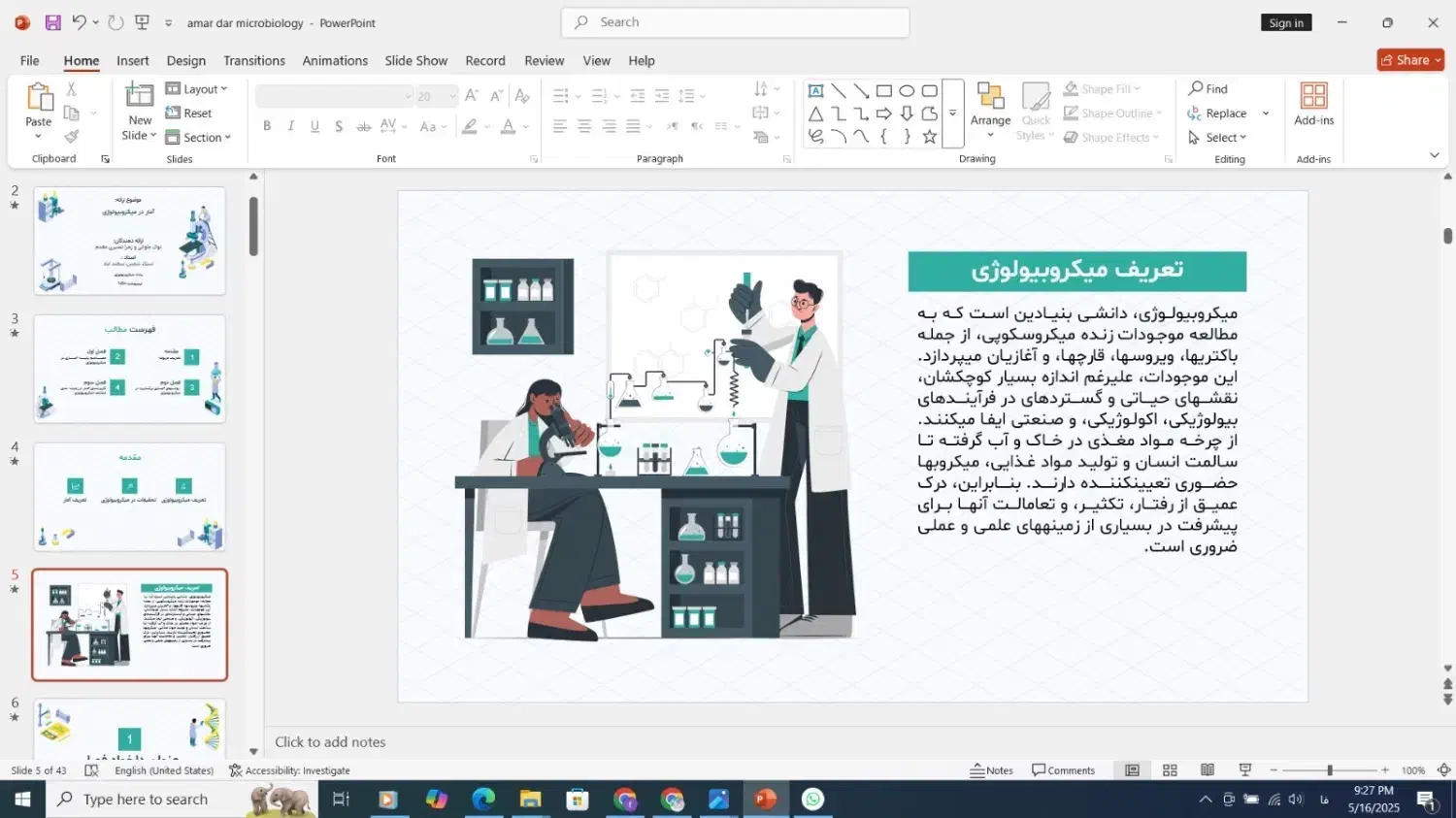Start the slideshow from the Quick Access Toolbar

[142, 22]
